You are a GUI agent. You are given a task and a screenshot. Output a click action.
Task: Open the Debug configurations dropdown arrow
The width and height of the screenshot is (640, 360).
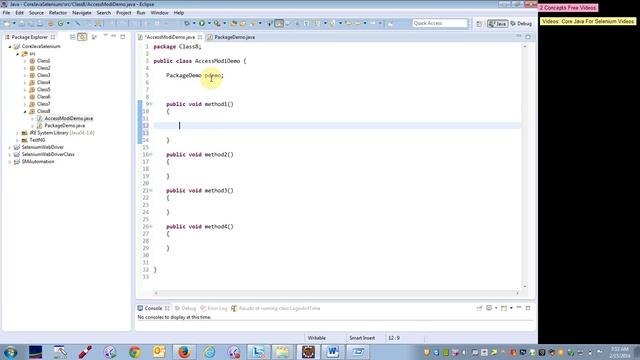tap(194, 24)
